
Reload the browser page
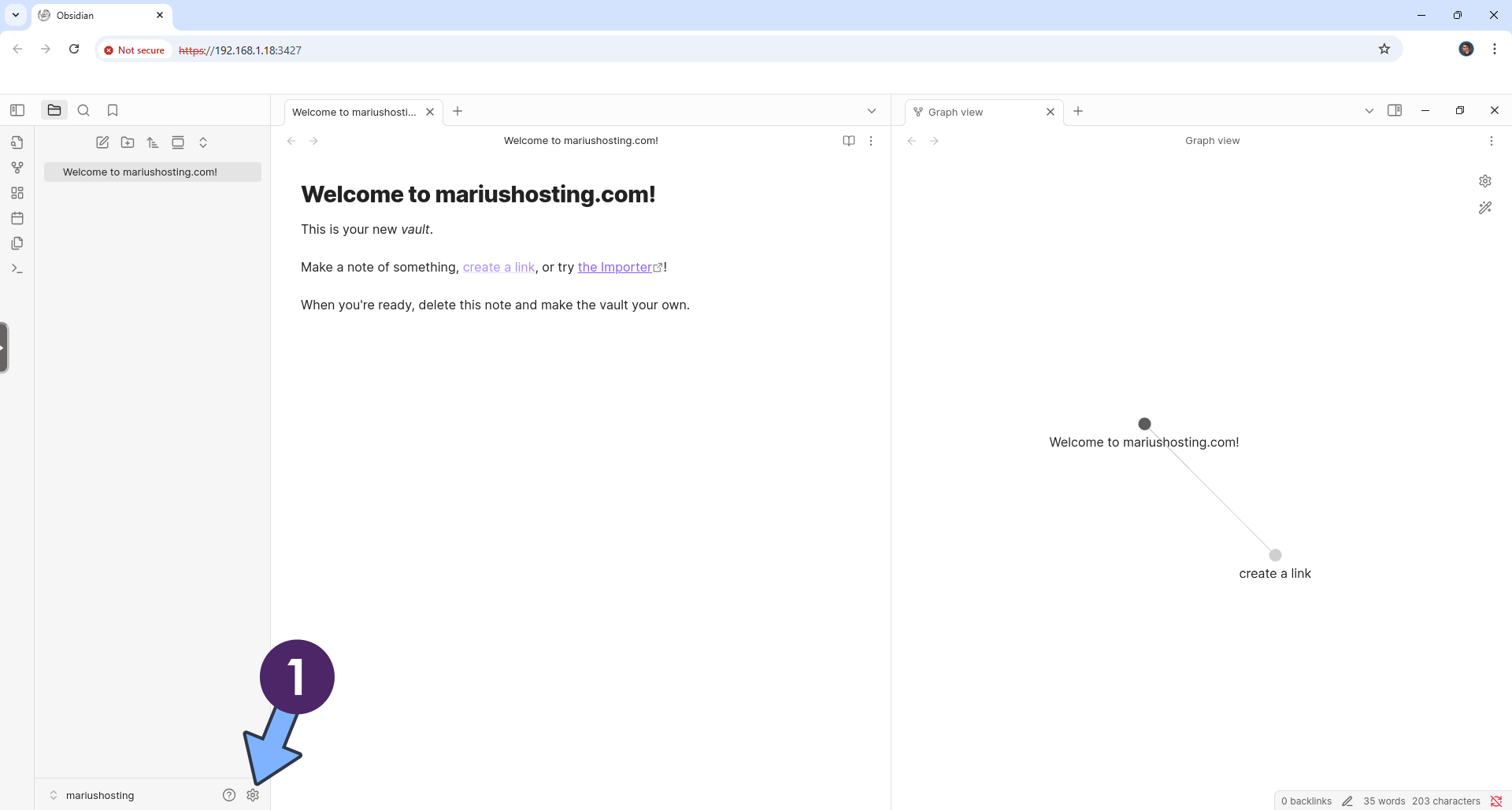pyautogui.click(x=74, y=49)
